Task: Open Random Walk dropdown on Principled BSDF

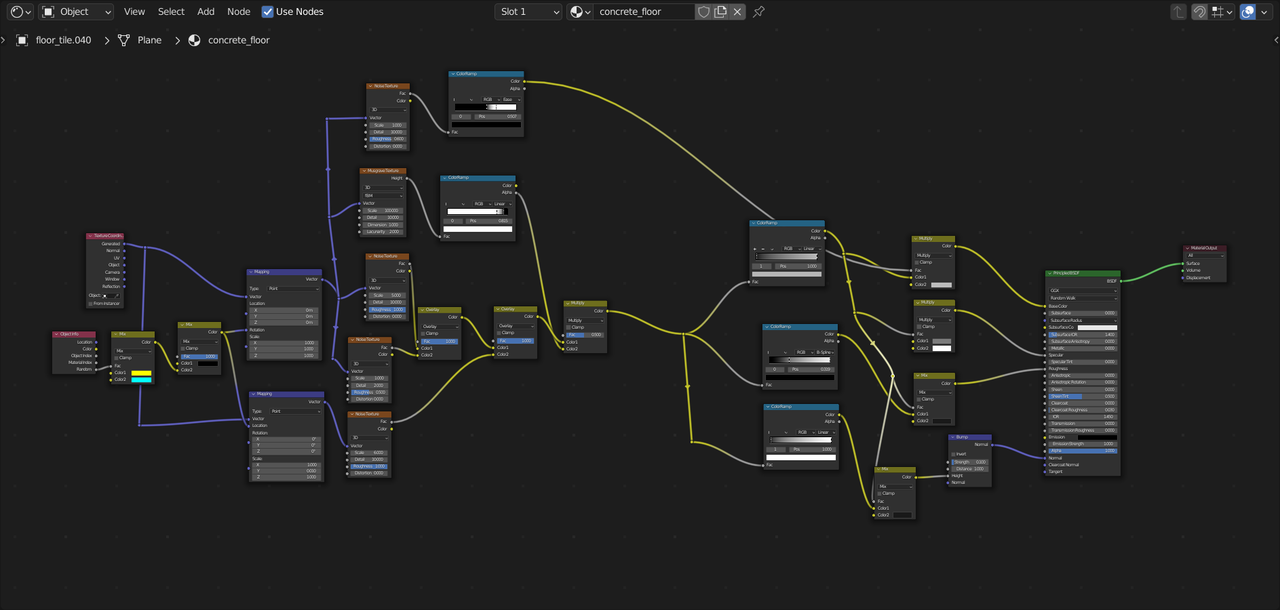Action: pos(1083,298)
